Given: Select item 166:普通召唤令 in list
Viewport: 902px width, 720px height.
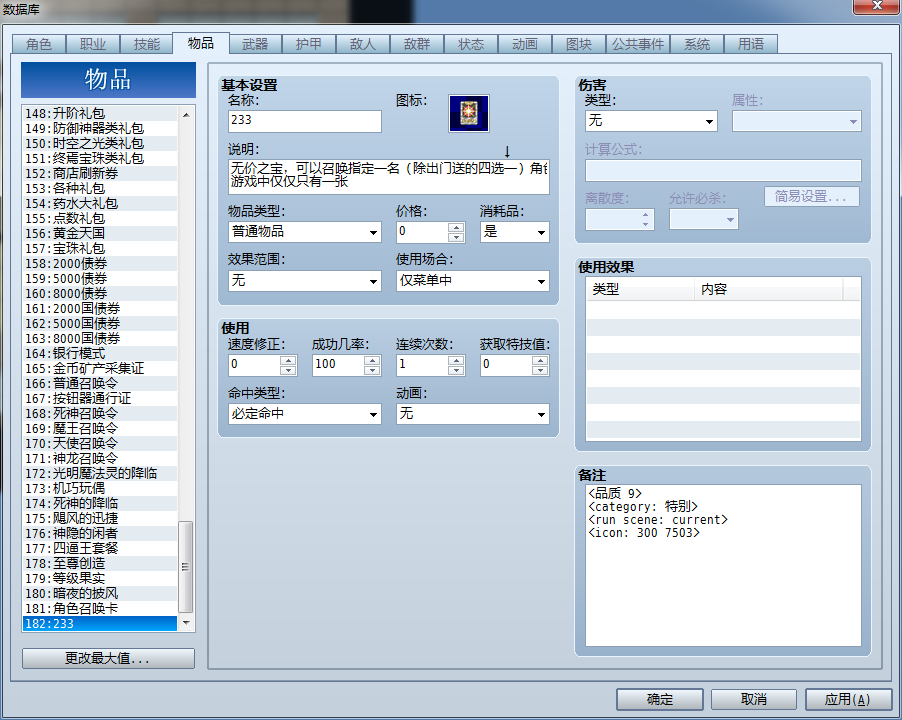Looking at the screenshot, I should [x=100, y=384].
